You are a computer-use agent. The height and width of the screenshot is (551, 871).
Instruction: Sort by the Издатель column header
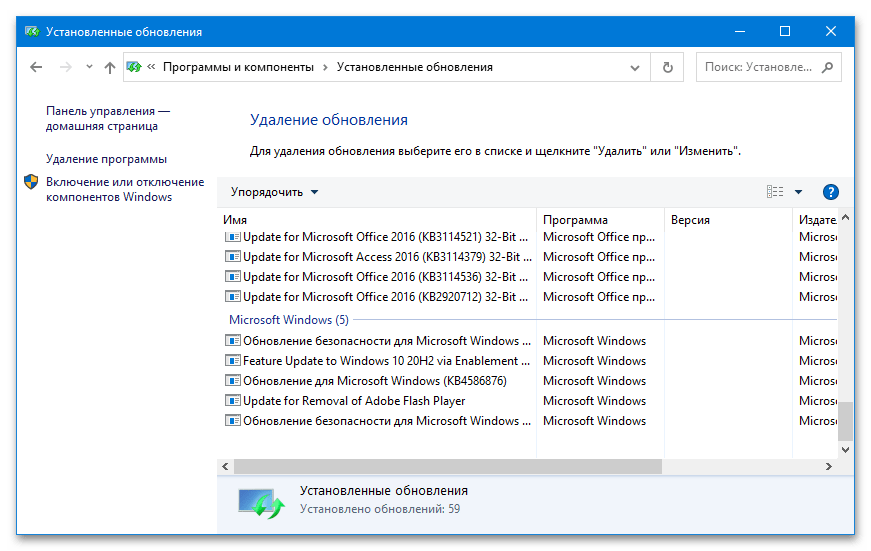pos(817,220)
